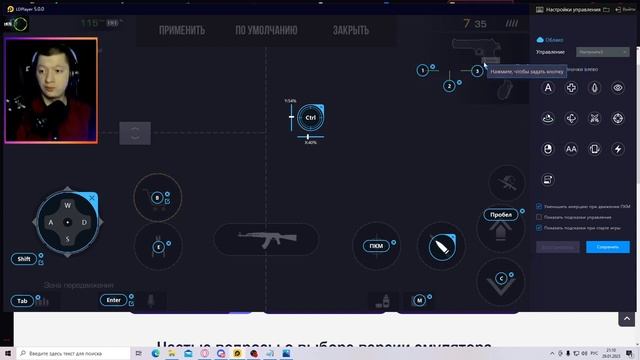Screen dimensions: 640x360
Task: Select the Ctrl key mapping circle
Action: tap(311, 118)
